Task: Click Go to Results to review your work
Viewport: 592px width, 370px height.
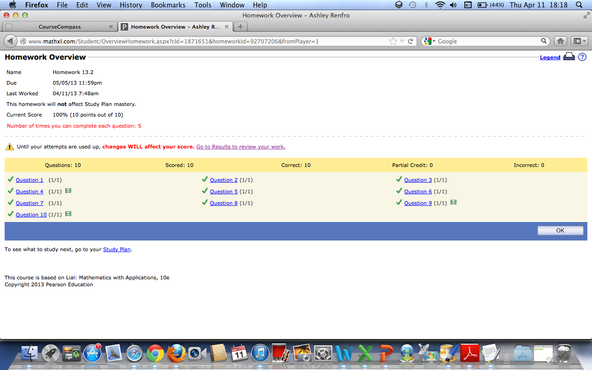Action: click(x=240, y=147)
